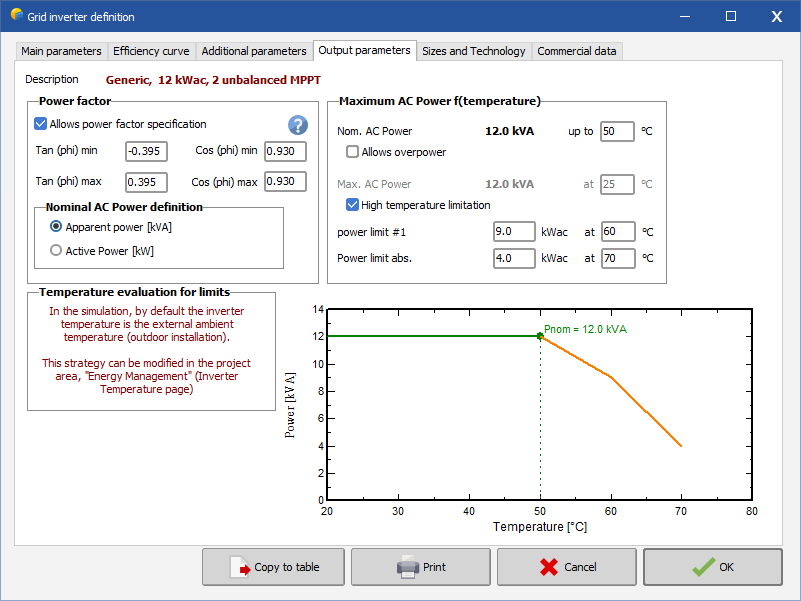Click power limit #1 temperature field
801x601 pixels.
click(x=618, y=232)
